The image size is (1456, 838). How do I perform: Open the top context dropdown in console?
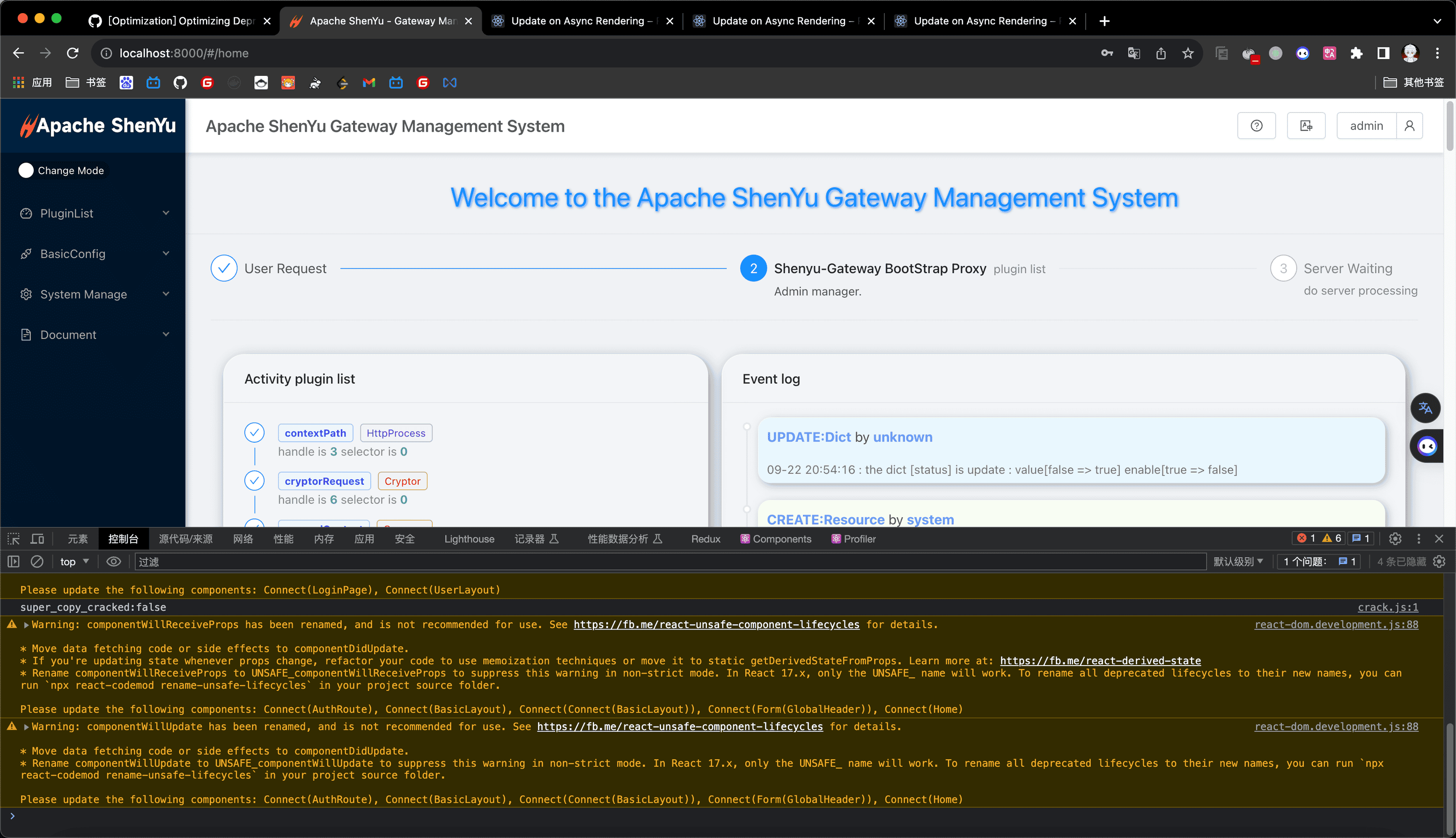[x=74, y=561]
